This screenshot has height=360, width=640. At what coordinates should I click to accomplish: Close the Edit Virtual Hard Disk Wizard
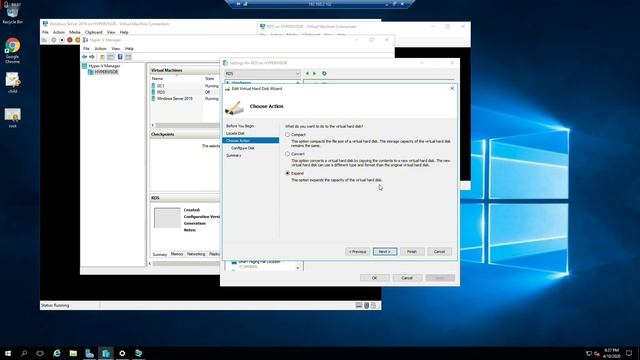452,88
